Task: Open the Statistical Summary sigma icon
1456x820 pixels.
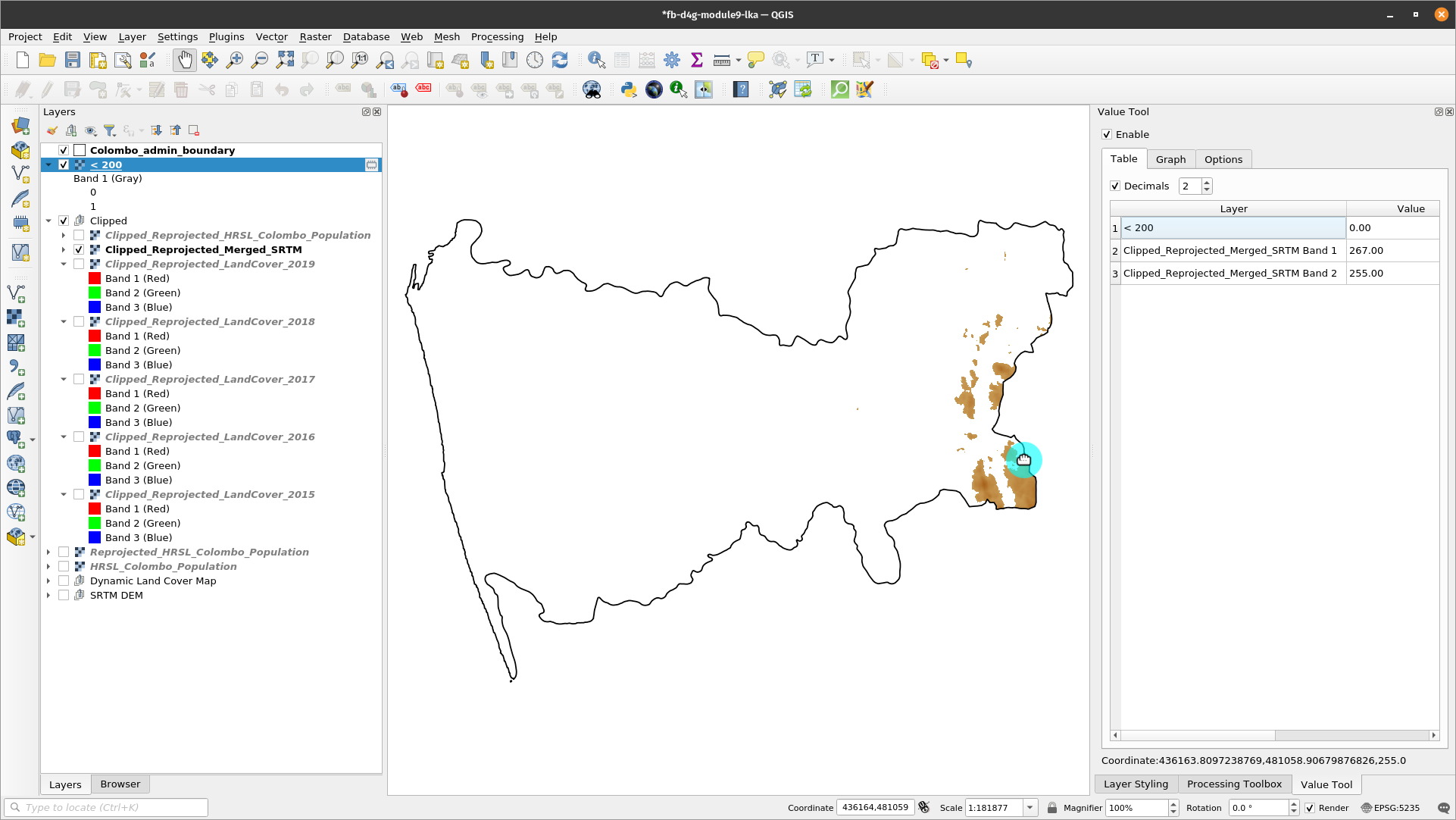Action: [696, 61]
